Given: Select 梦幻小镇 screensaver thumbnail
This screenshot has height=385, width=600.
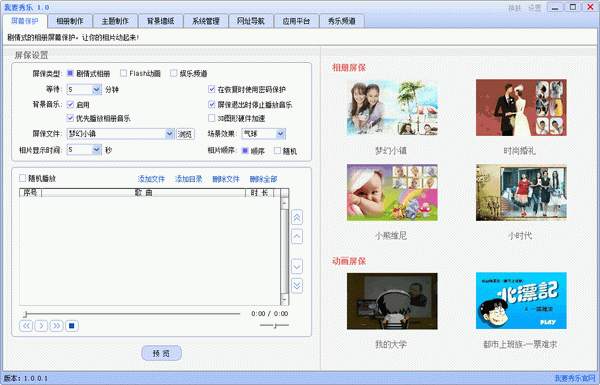Looking at the screenshot, I should tap(392, 108).
